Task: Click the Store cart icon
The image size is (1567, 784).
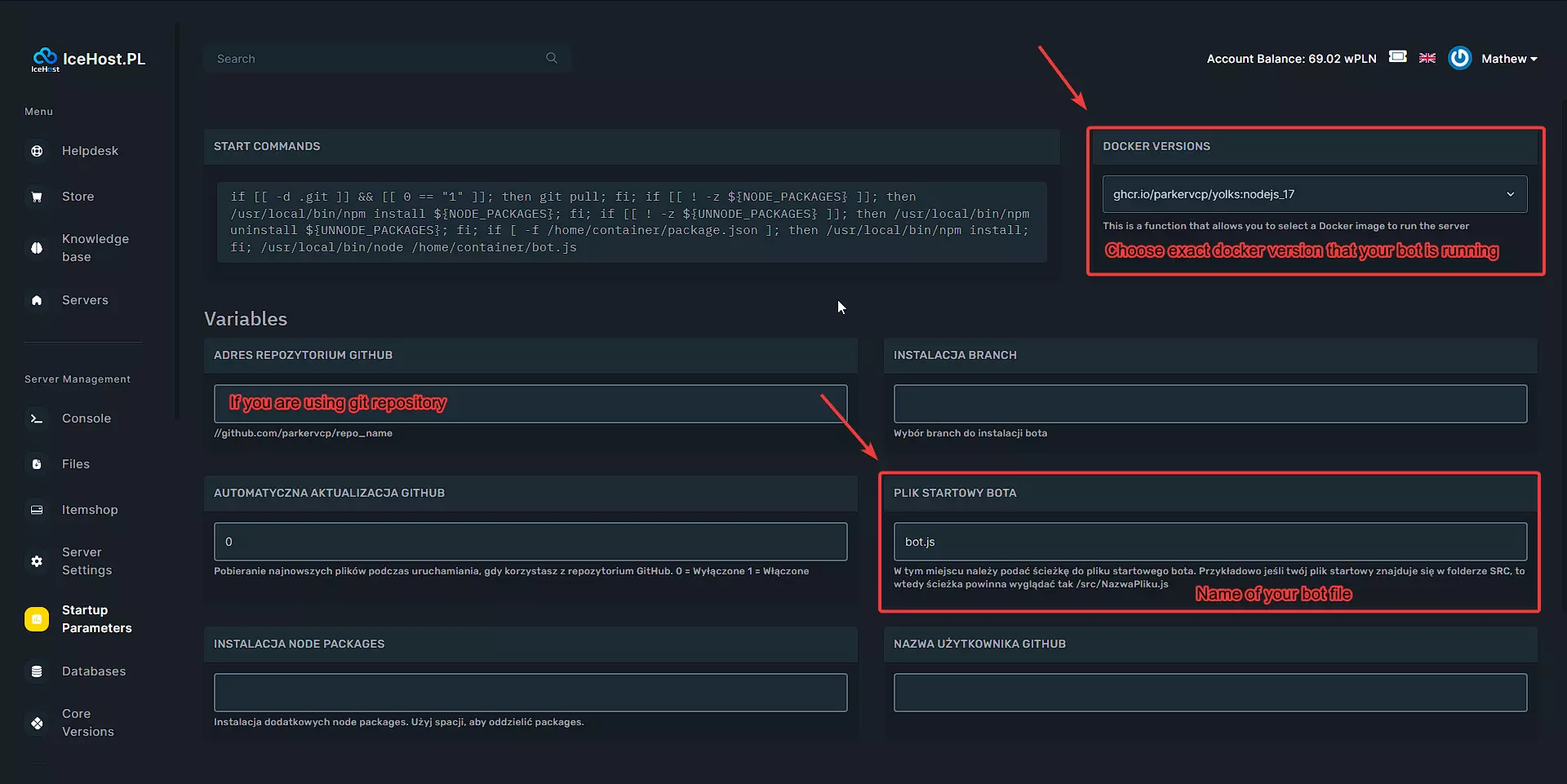Action: 37,197
